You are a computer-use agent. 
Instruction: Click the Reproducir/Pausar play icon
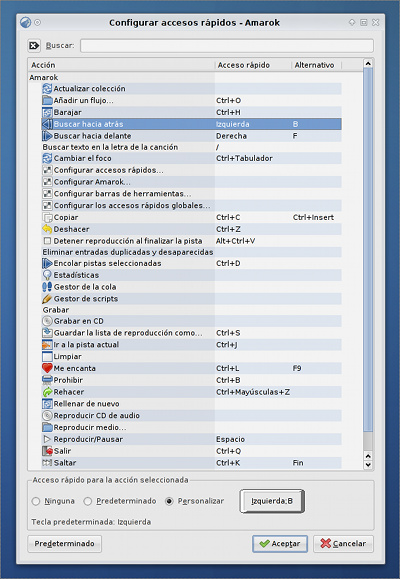tap(47, 439)
